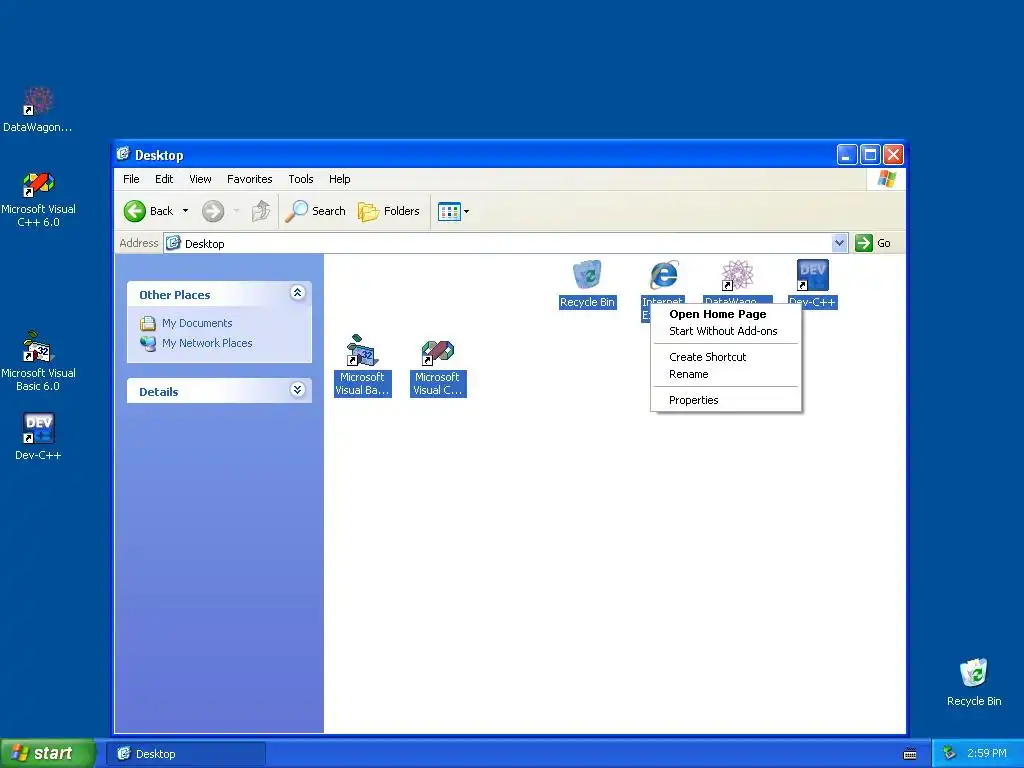Viewport: 1024px width, 768px height.
Task: Select Microsoft Visual C++ 6.0 desktop shortcut
Action: tap(38, 199)
